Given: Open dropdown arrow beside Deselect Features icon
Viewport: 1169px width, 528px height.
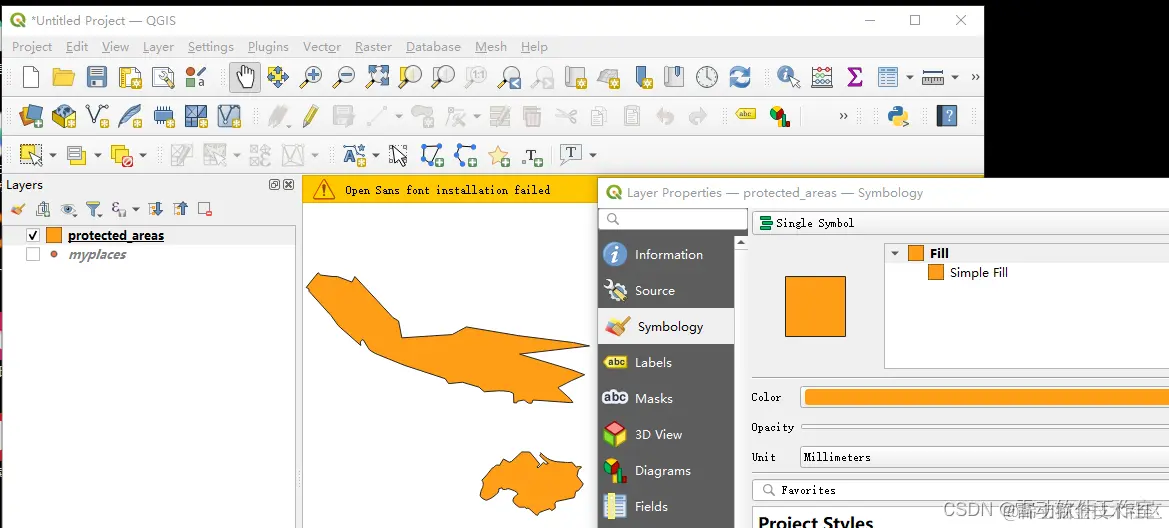Looking at the screenshot, I should [x=142, y=155].
